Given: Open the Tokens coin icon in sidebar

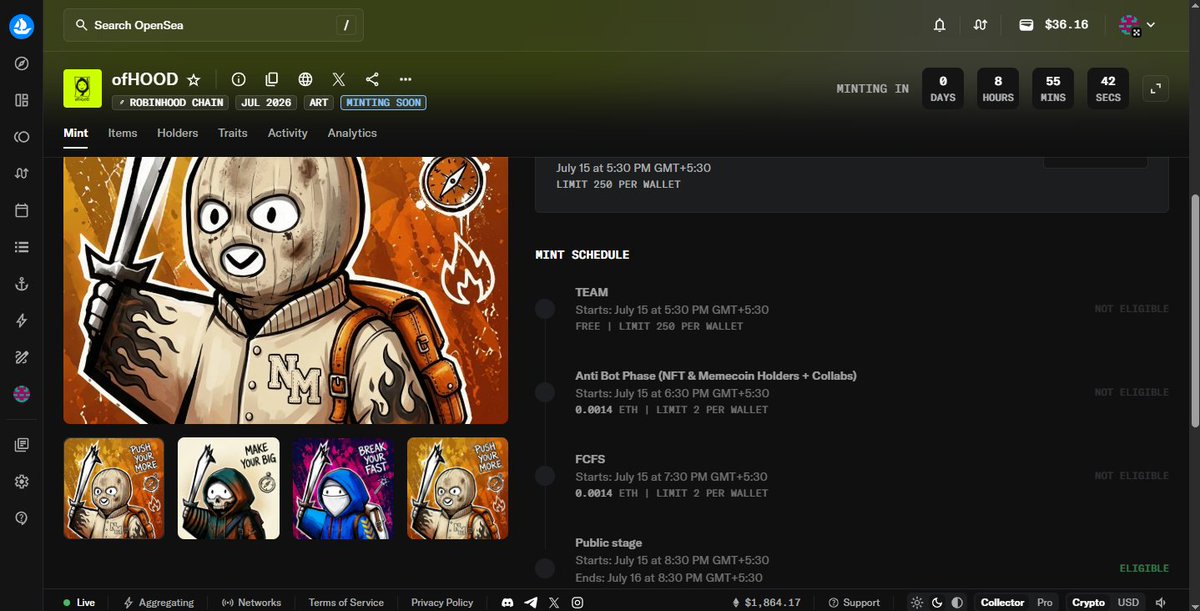Looking at the screenshot, I should [21, 137].
